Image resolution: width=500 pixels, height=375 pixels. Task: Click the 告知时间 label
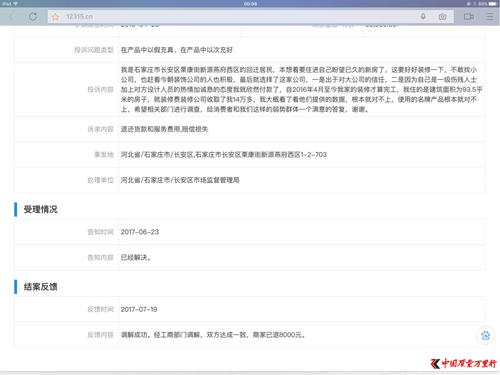tap(100, 232)
